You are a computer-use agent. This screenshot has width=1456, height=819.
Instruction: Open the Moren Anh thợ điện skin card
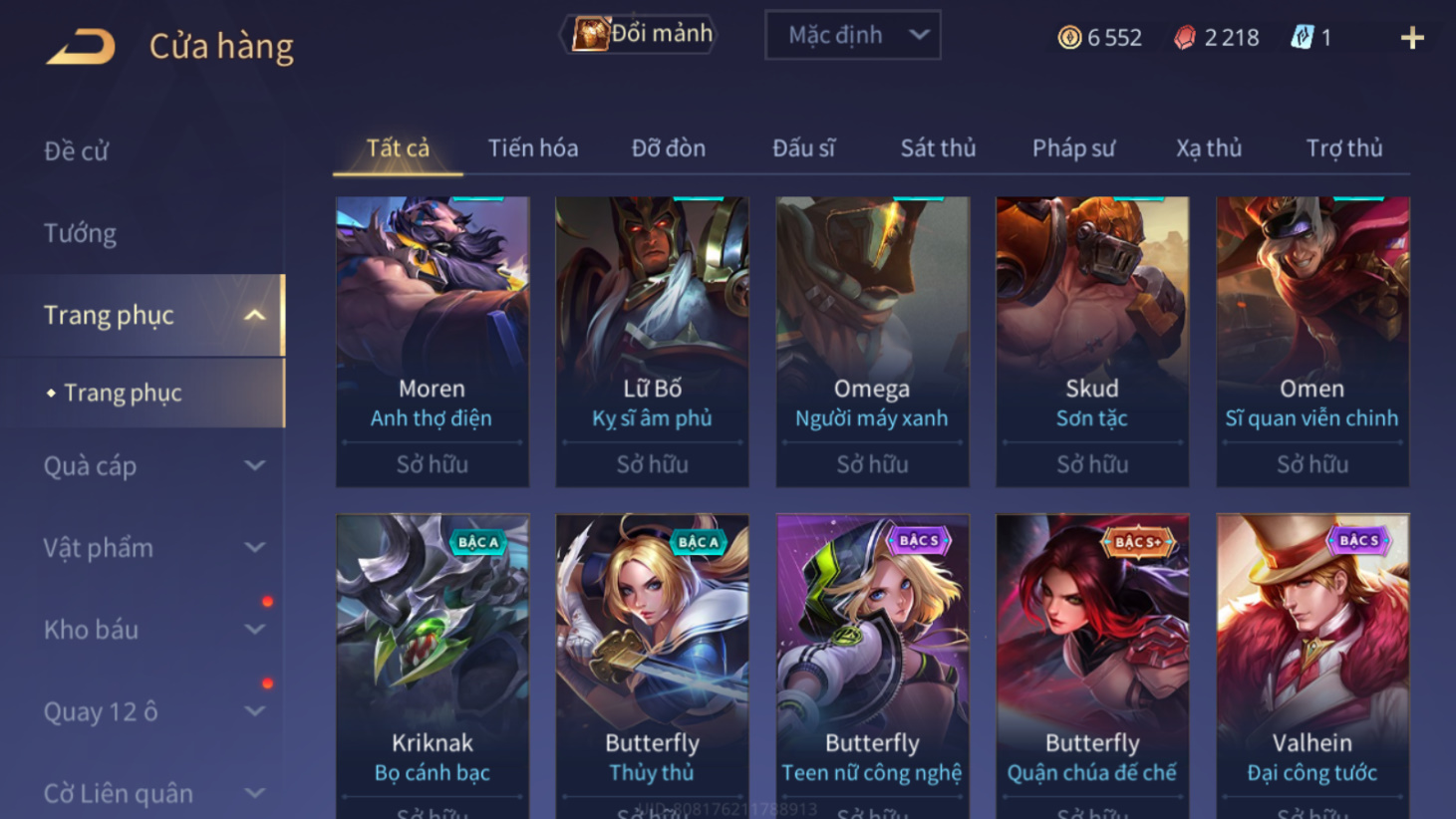(433, 342)
